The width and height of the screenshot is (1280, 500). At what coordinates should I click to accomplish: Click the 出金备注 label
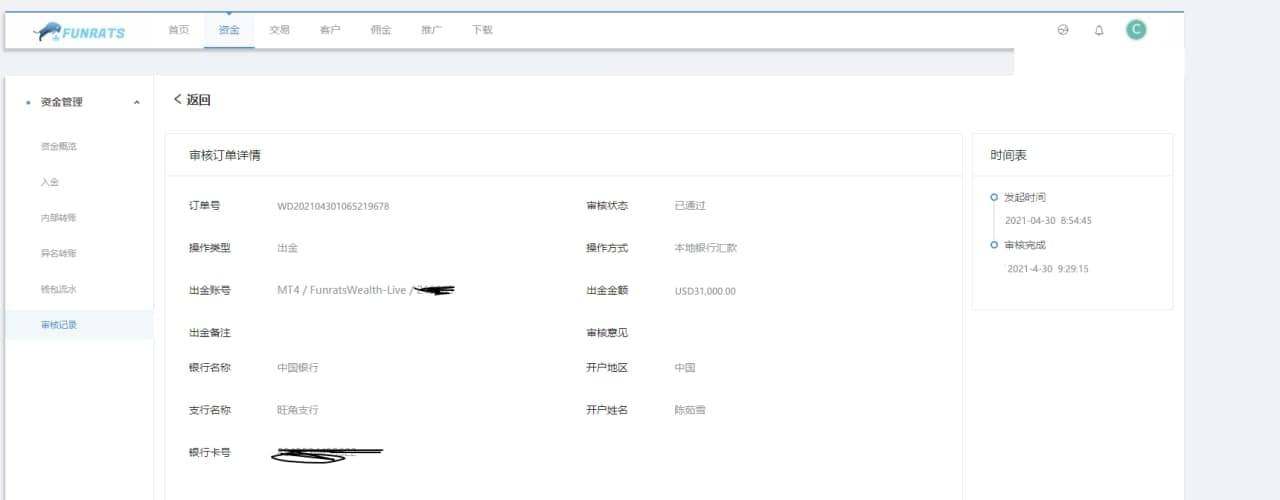coord(210,332)
